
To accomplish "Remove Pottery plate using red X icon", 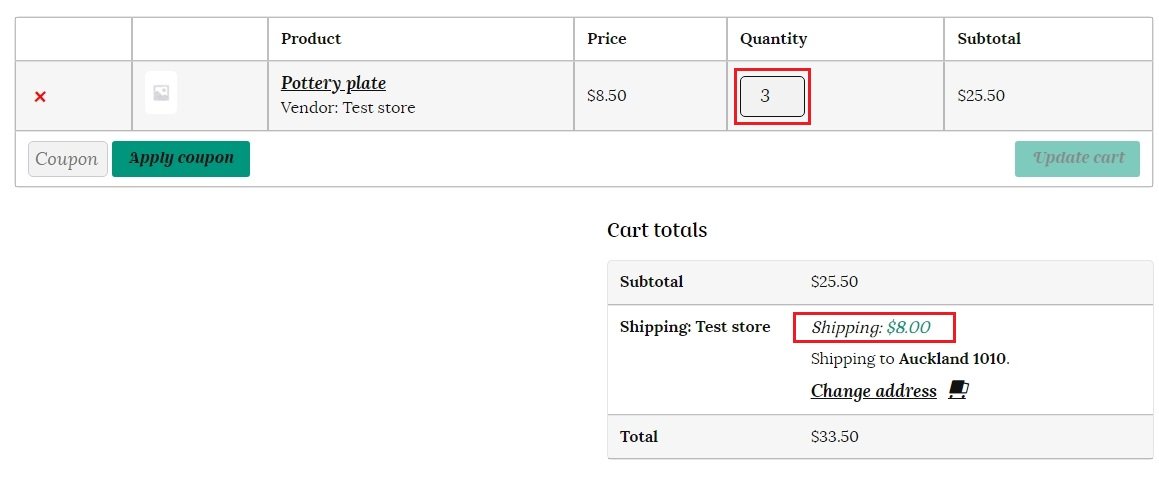I will click(x=40, y=96).
